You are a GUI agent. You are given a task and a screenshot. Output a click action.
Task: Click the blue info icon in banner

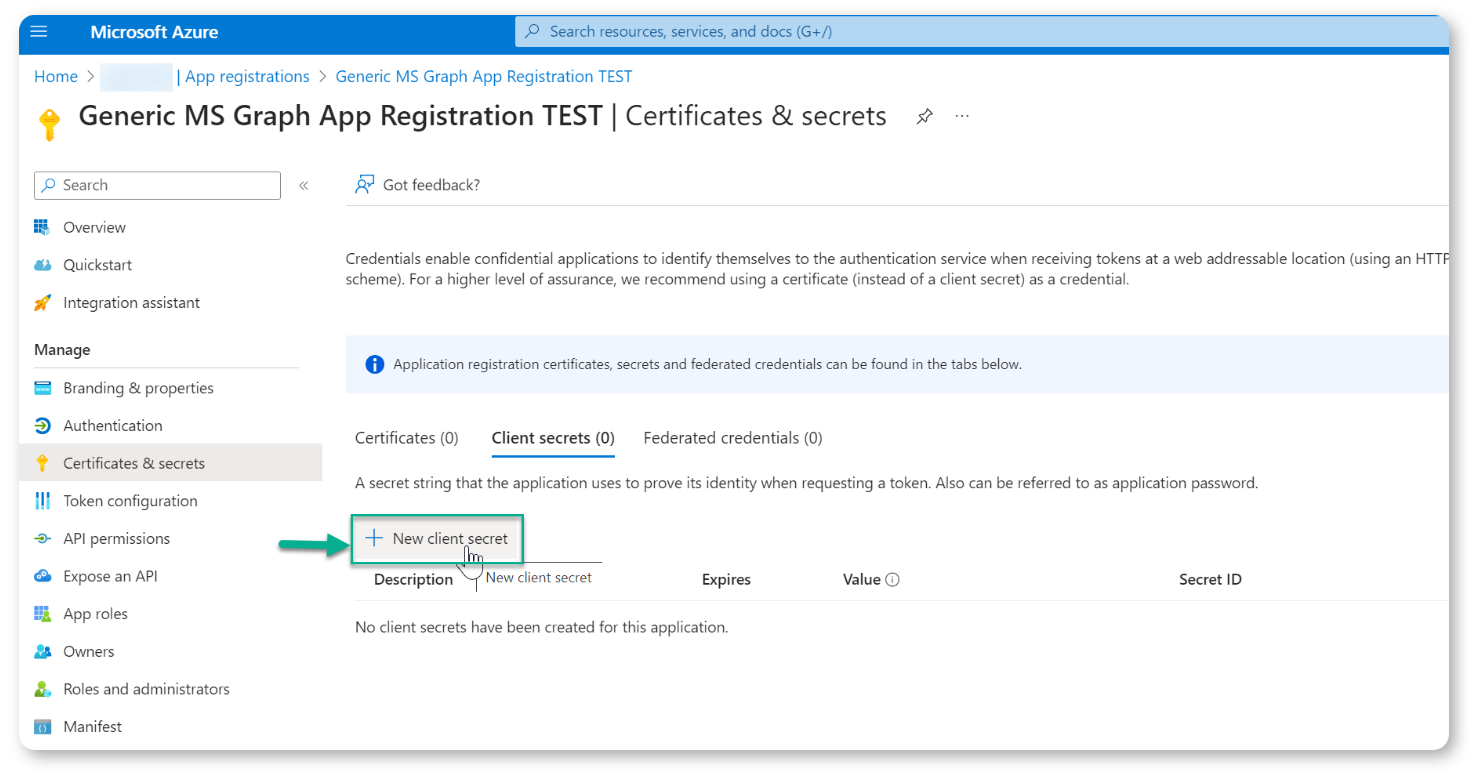click(375, 365)
